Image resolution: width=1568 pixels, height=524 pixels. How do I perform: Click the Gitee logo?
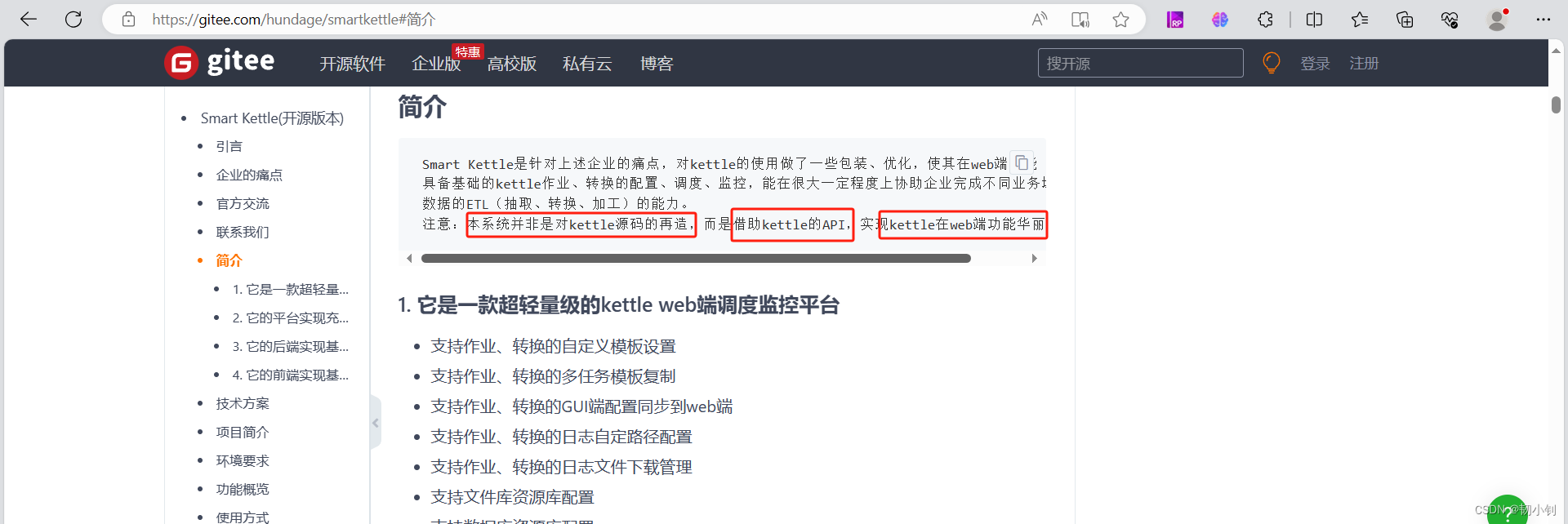tap(220, 62)
